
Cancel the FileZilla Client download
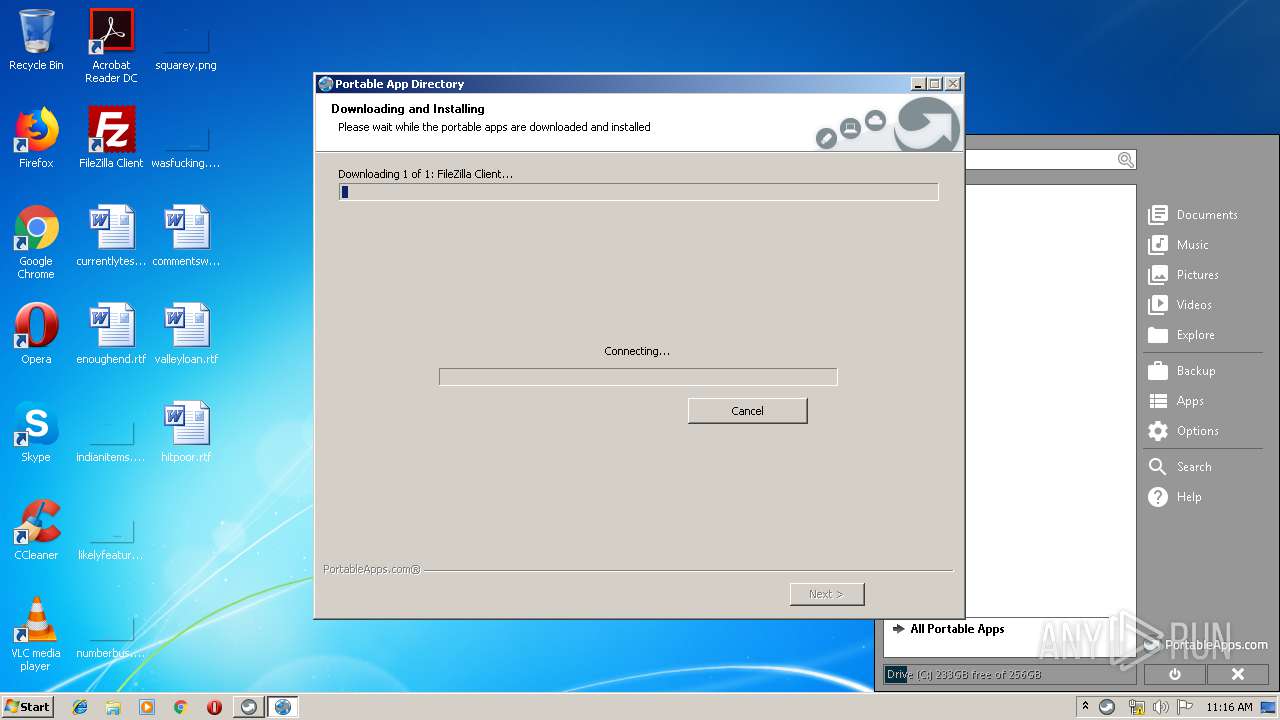(747, 411)
